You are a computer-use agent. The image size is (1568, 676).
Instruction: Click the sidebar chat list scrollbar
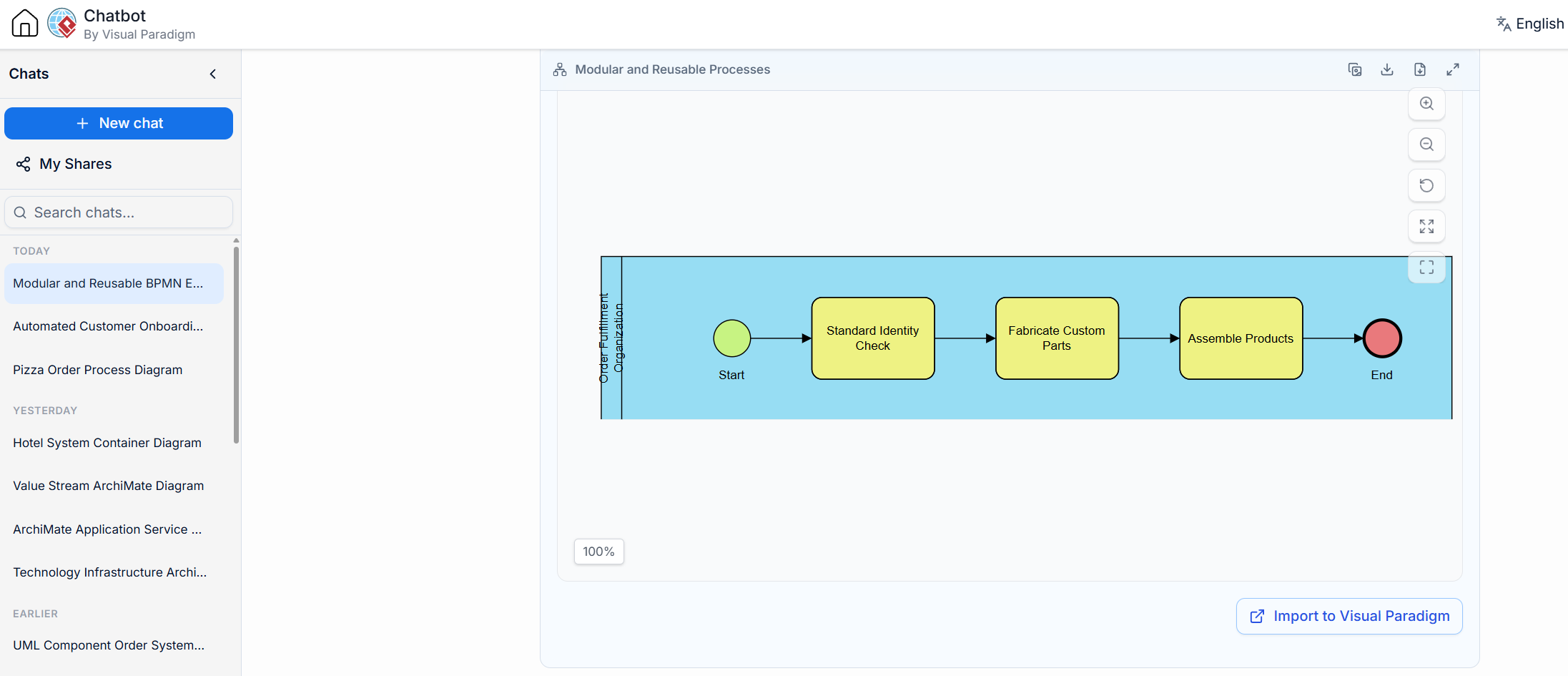pos(236,345)
